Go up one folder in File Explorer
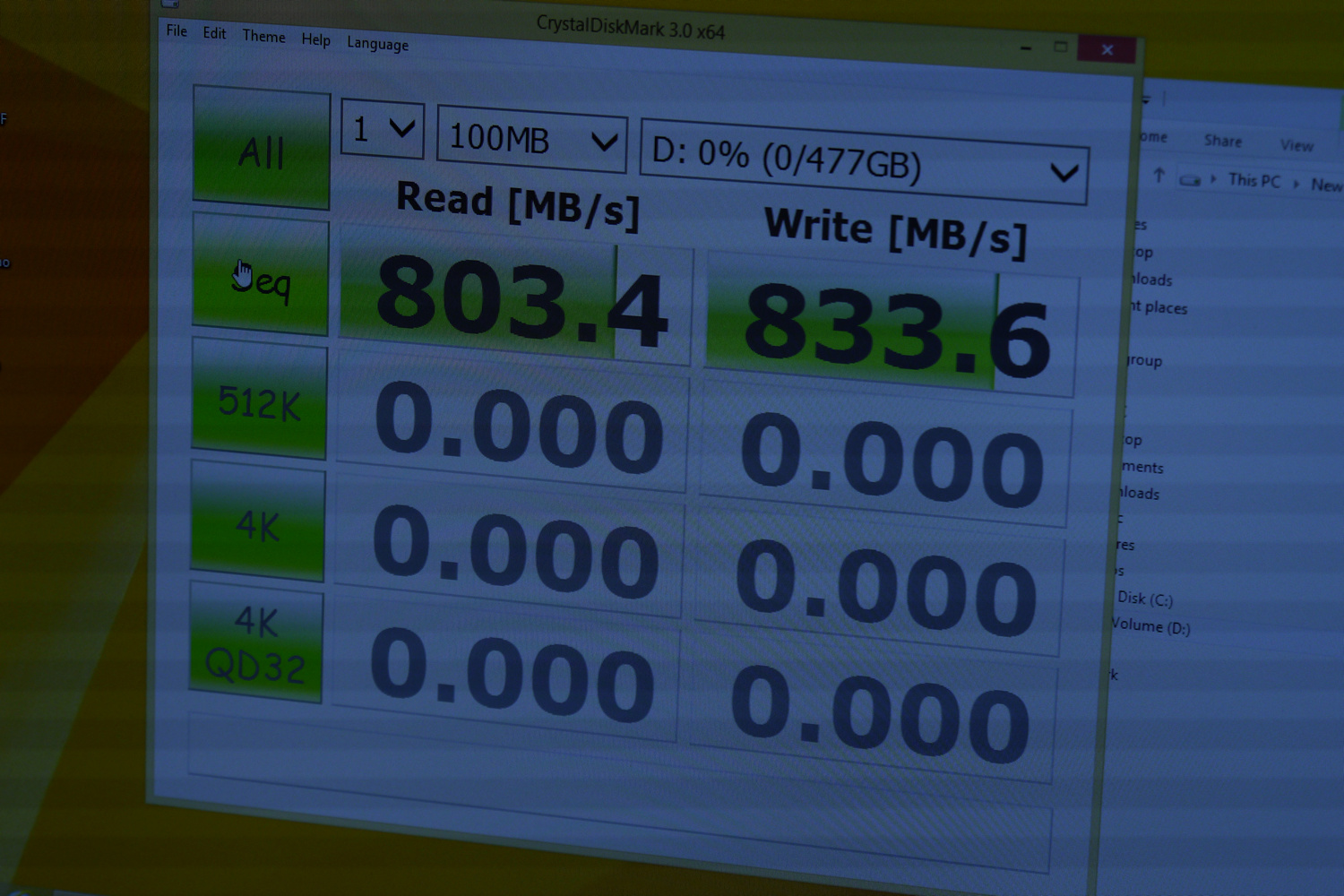The height and width of the screenshot is (896, 1344). (1159, 176)
